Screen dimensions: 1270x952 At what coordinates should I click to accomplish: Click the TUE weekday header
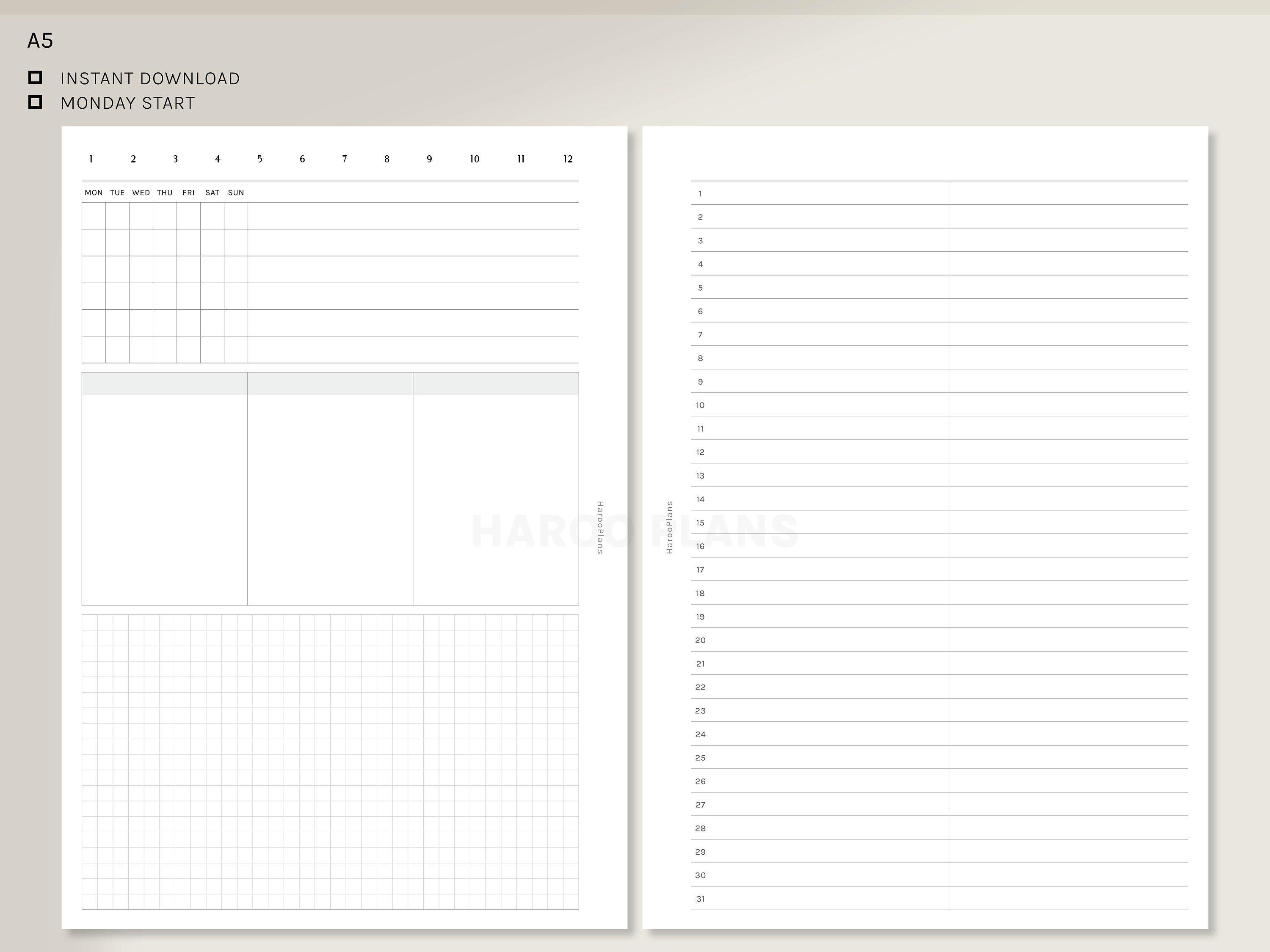(x=117, y=193)
